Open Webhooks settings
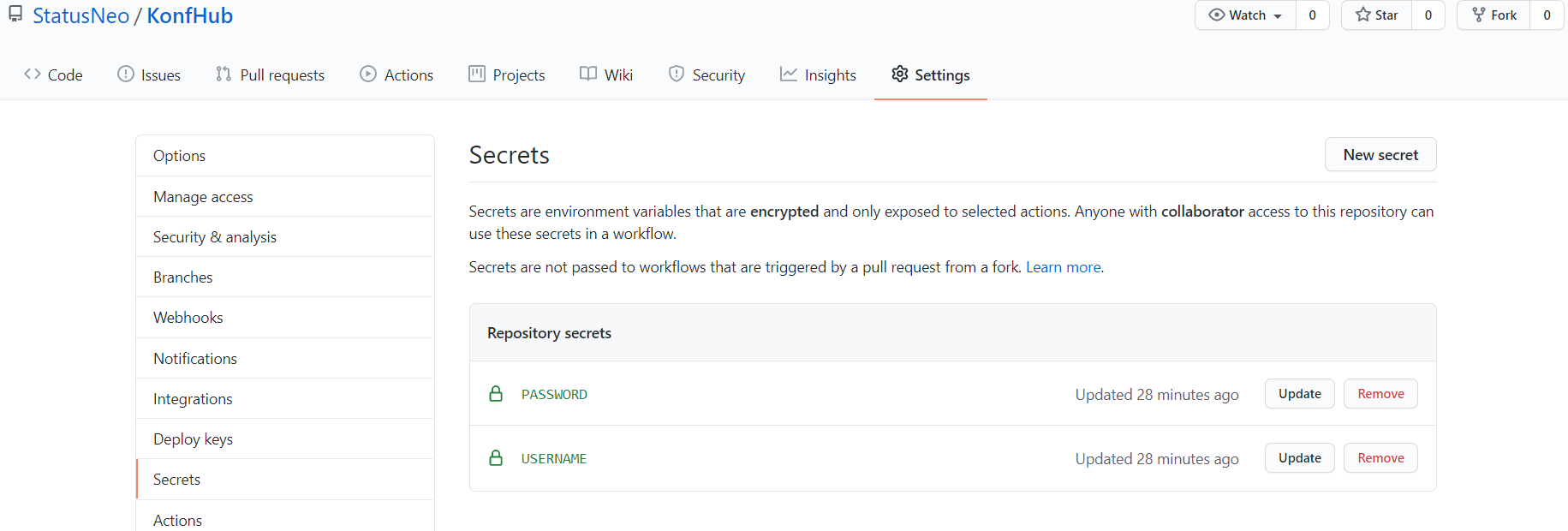This screenshot has width=1568, height=531. click(285, 318)
